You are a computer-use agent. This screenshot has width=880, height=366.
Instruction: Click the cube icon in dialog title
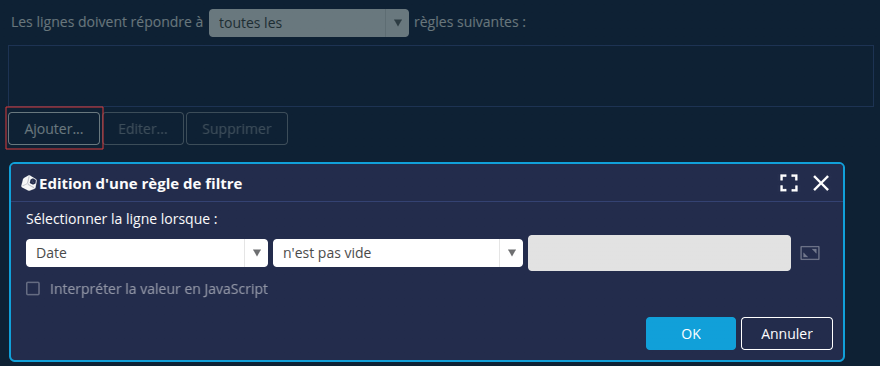pos(29,183)
